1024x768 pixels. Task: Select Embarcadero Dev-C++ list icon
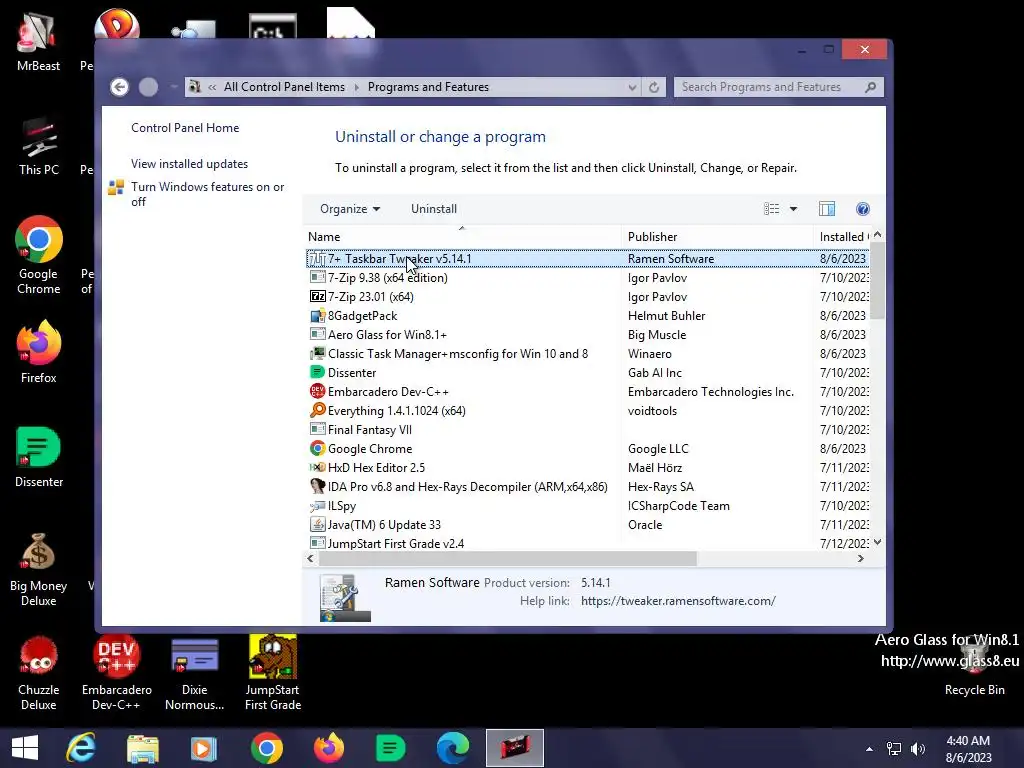pyautogui.click(x=317, y=391)
